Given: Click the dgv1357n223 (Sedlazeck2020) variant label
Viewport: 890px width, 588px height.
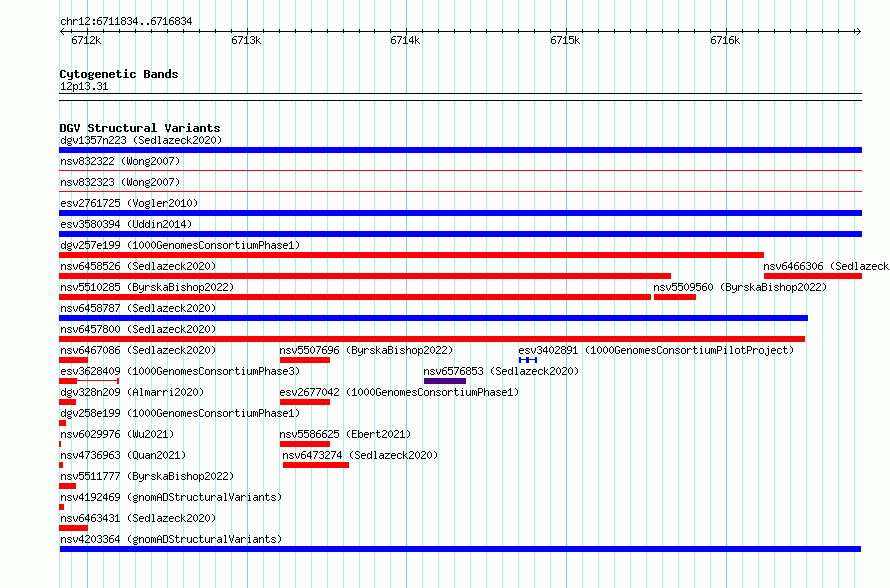Looking at the screenshot, I should point(141,140).
